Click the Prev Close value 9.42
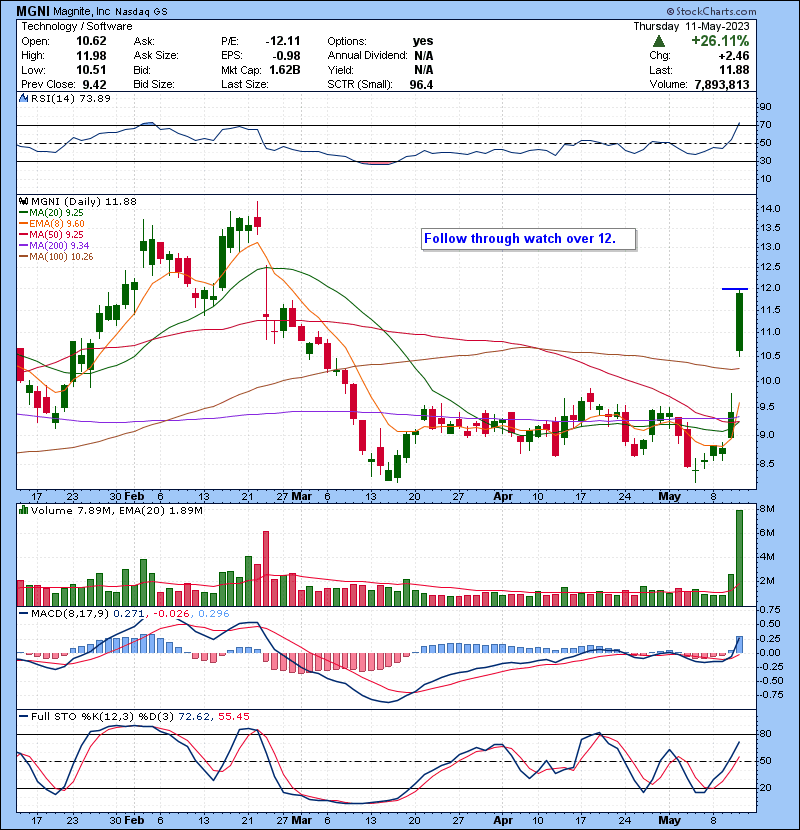The height and width of the screenshot is (830, 800). click(94, 84)
